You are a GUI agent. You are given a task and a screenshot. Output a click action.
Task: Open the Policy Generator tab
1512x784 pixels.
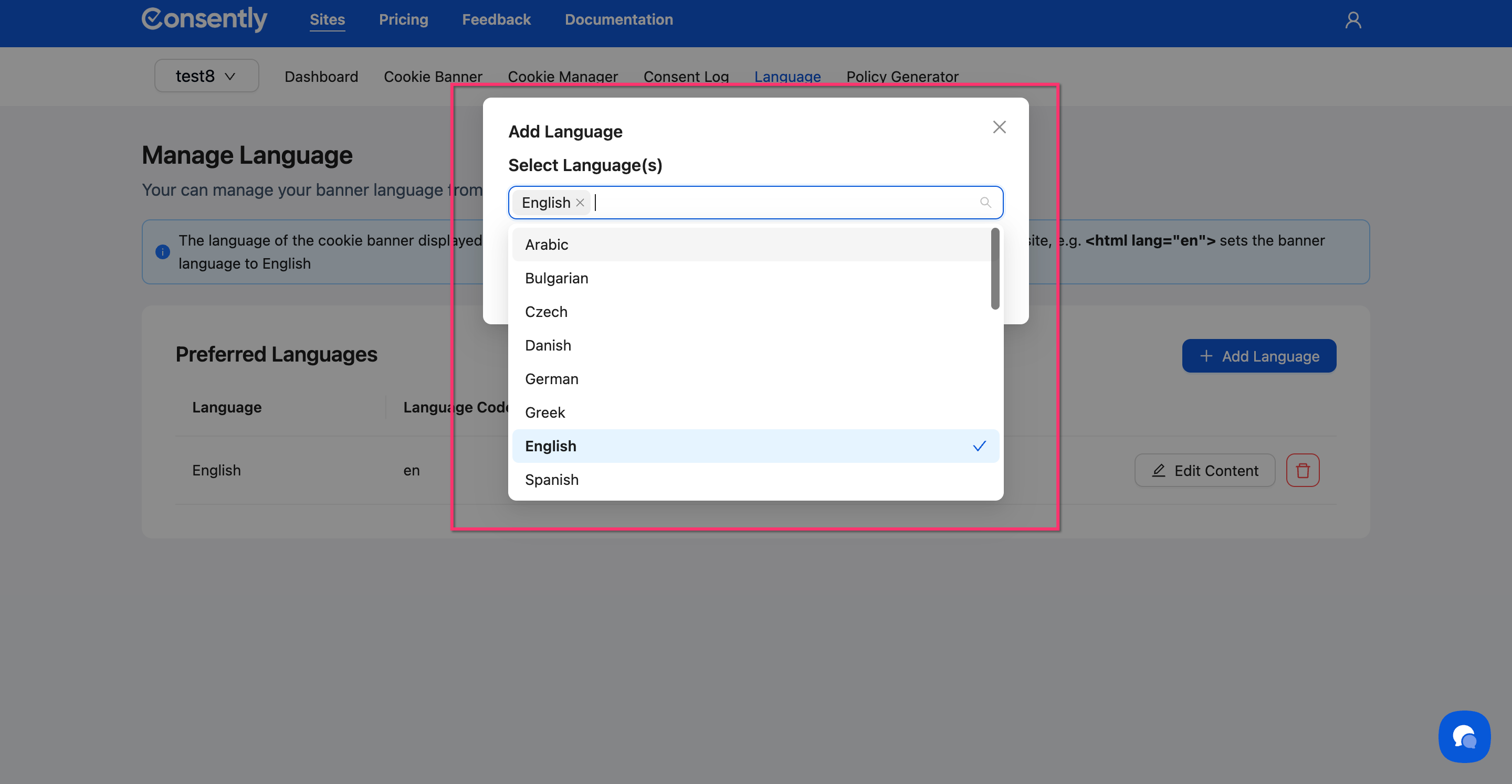tap(901, 77)
